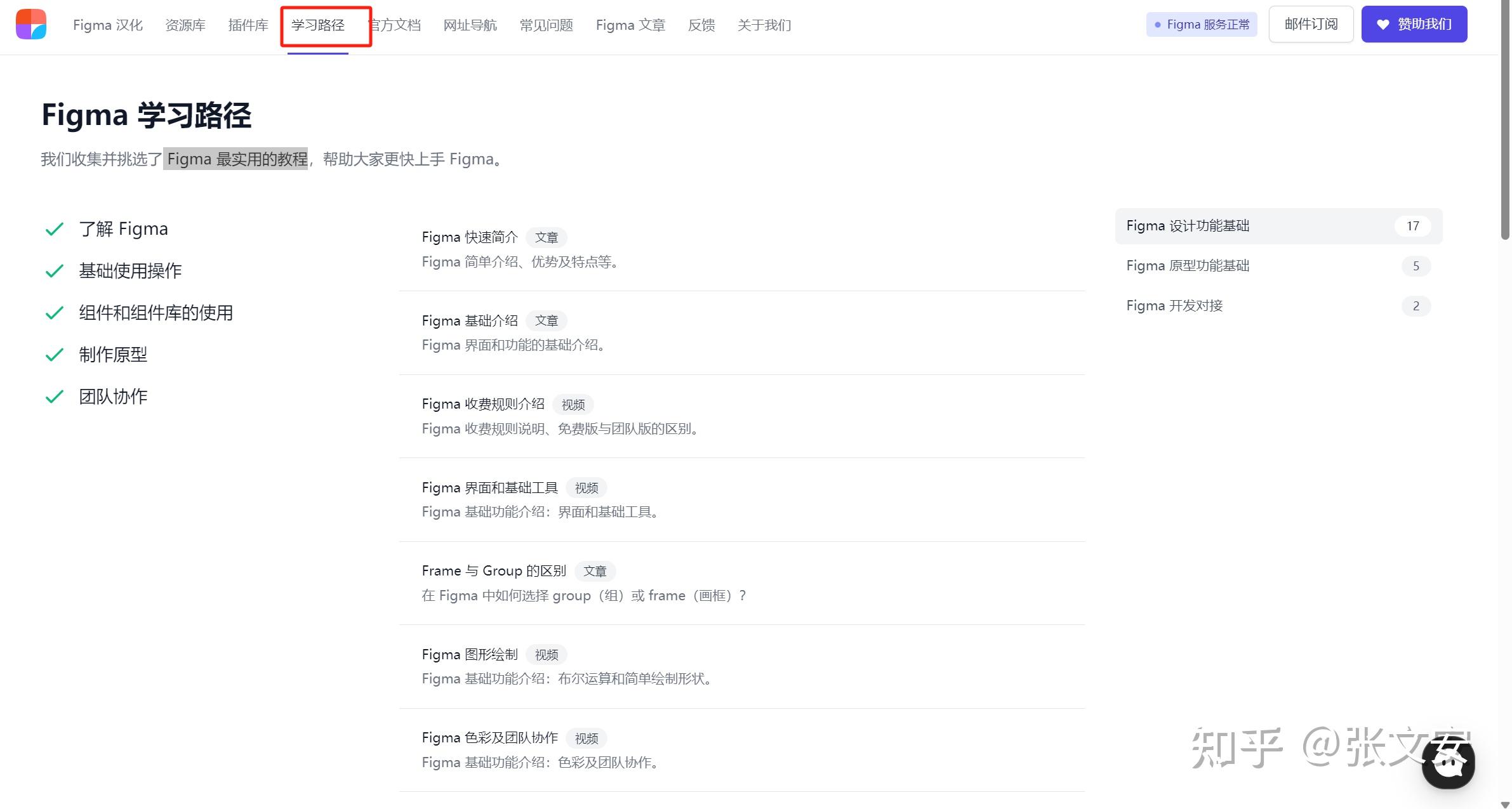Click checkmark beside 基础使用操作
The width and height of the screenshot is (1512, 809).
(x=55, y=271)
